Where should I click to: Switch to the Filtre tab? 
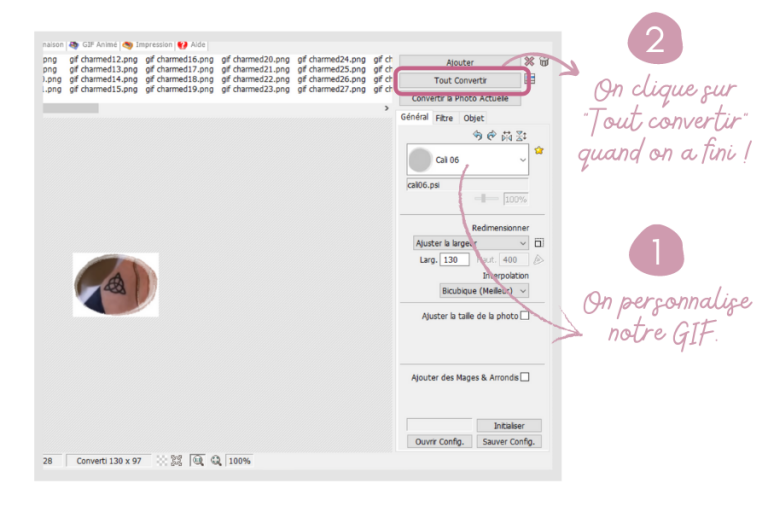[444, 118]
